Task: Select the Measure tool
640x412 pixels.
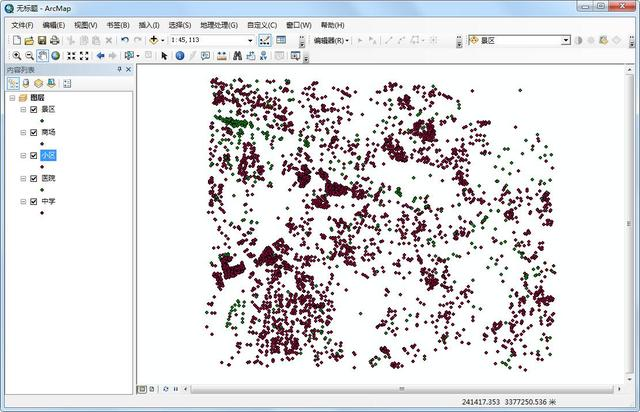Action: [x=222, y=56]
